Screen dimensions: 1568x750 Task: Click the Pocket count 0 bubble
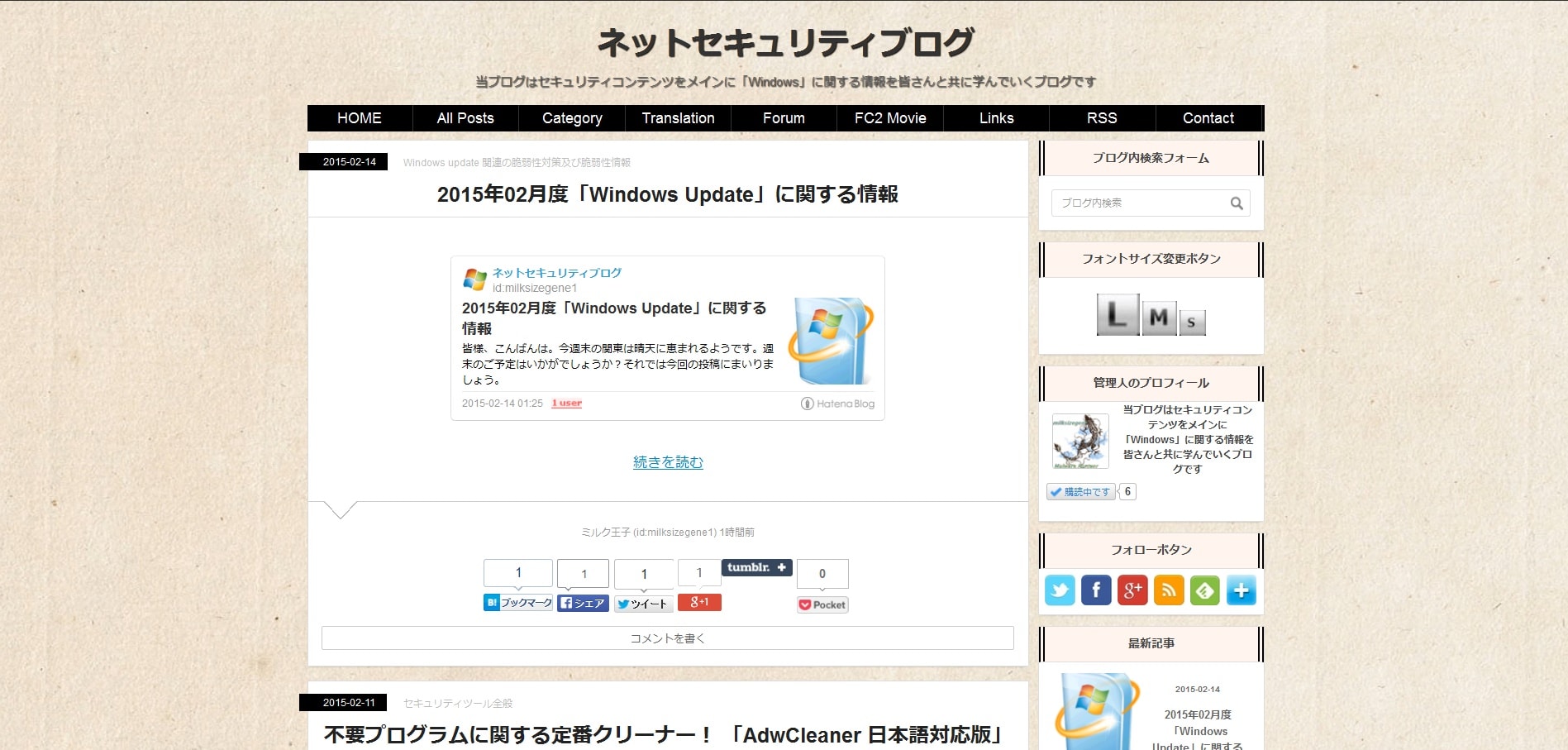tap(822, 574)
